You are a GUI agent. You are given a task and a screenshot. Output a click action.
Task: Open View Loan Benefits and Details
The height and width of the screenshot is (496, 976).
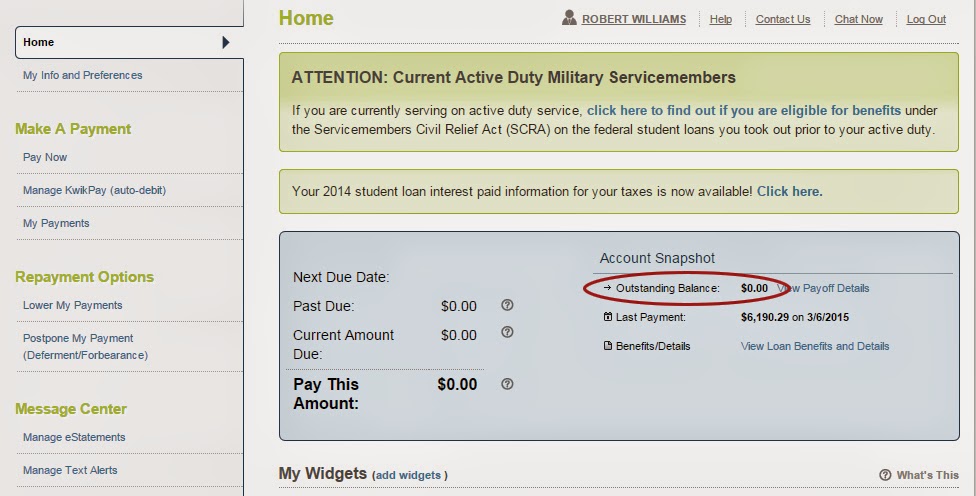(815, 346)
